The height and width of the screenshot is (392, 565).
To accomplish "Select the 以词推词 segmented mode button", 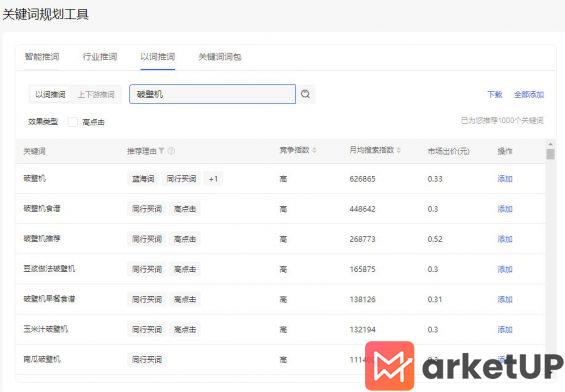I will click(x=50, y=94).
